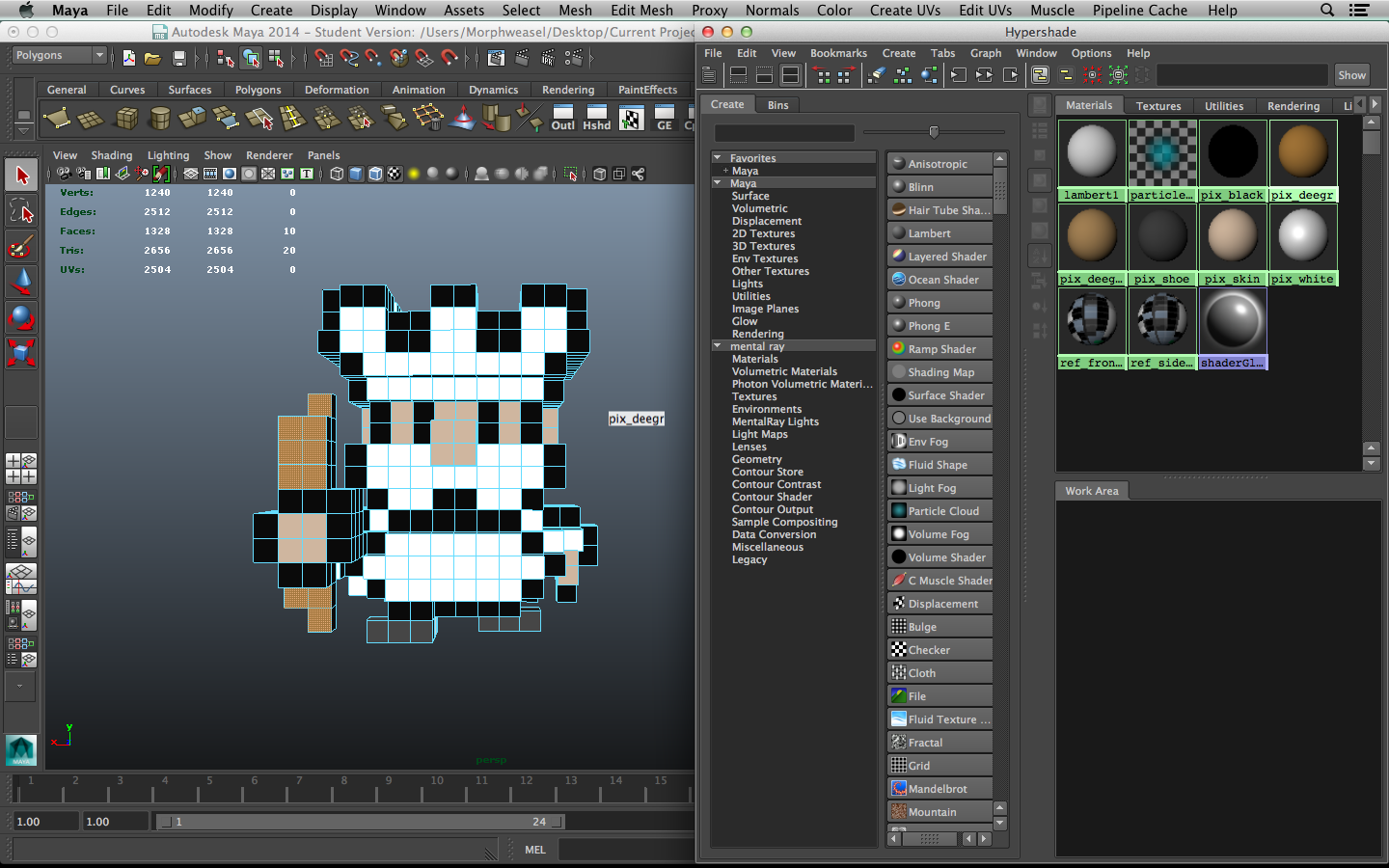
Task: Toggle Select by component type mode
Action: click(x=276, y=58)
